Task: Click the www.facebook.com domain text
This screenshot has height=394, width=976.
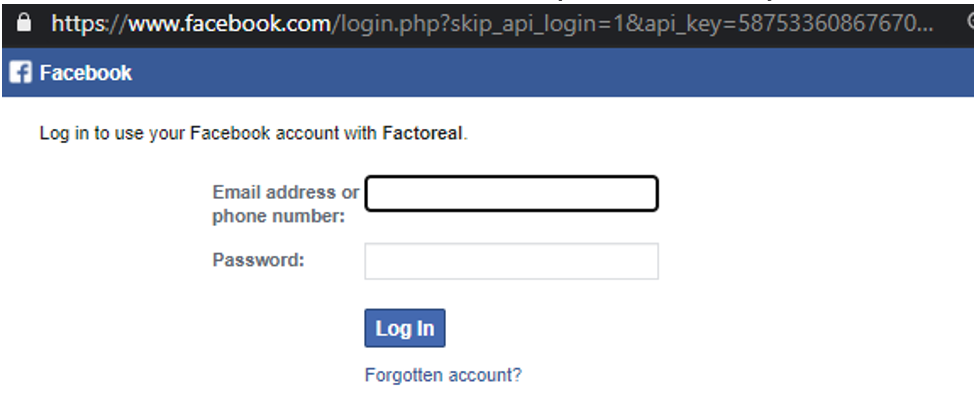Action: [x=230, y=24]
